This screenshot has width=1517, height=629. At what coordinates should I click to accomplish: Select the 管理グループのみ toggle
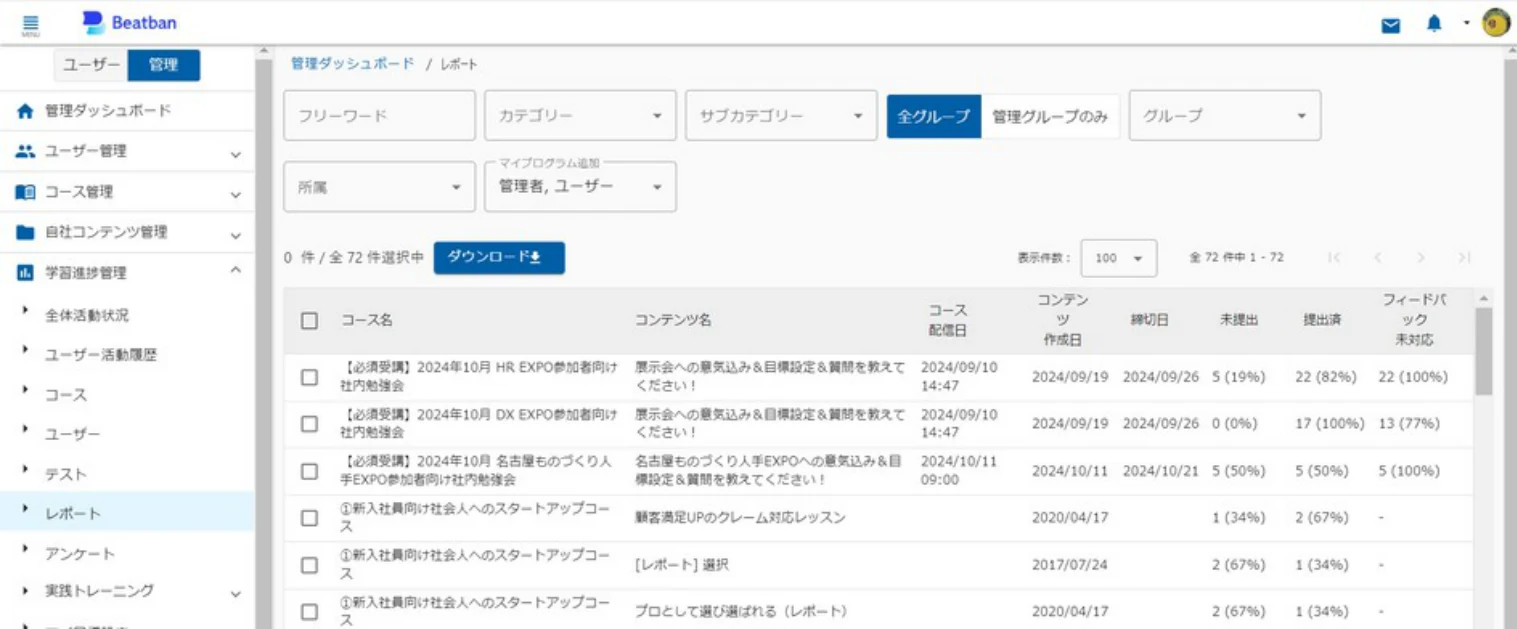click(x=1050, y=116)
